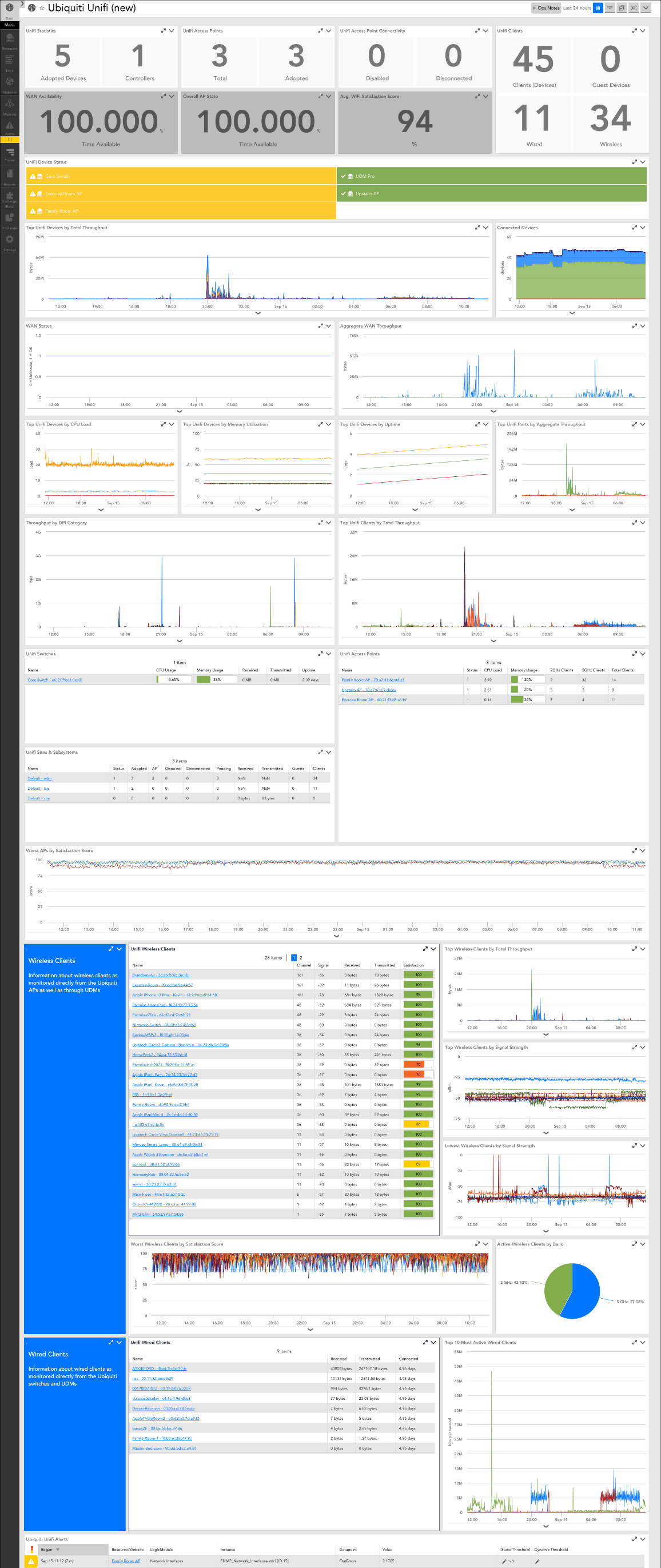Viewport: 661px width, 1568px height.
Task: Edit dynamic threshold pencil for OutErrors alert
Action: tap(537, 1561)
